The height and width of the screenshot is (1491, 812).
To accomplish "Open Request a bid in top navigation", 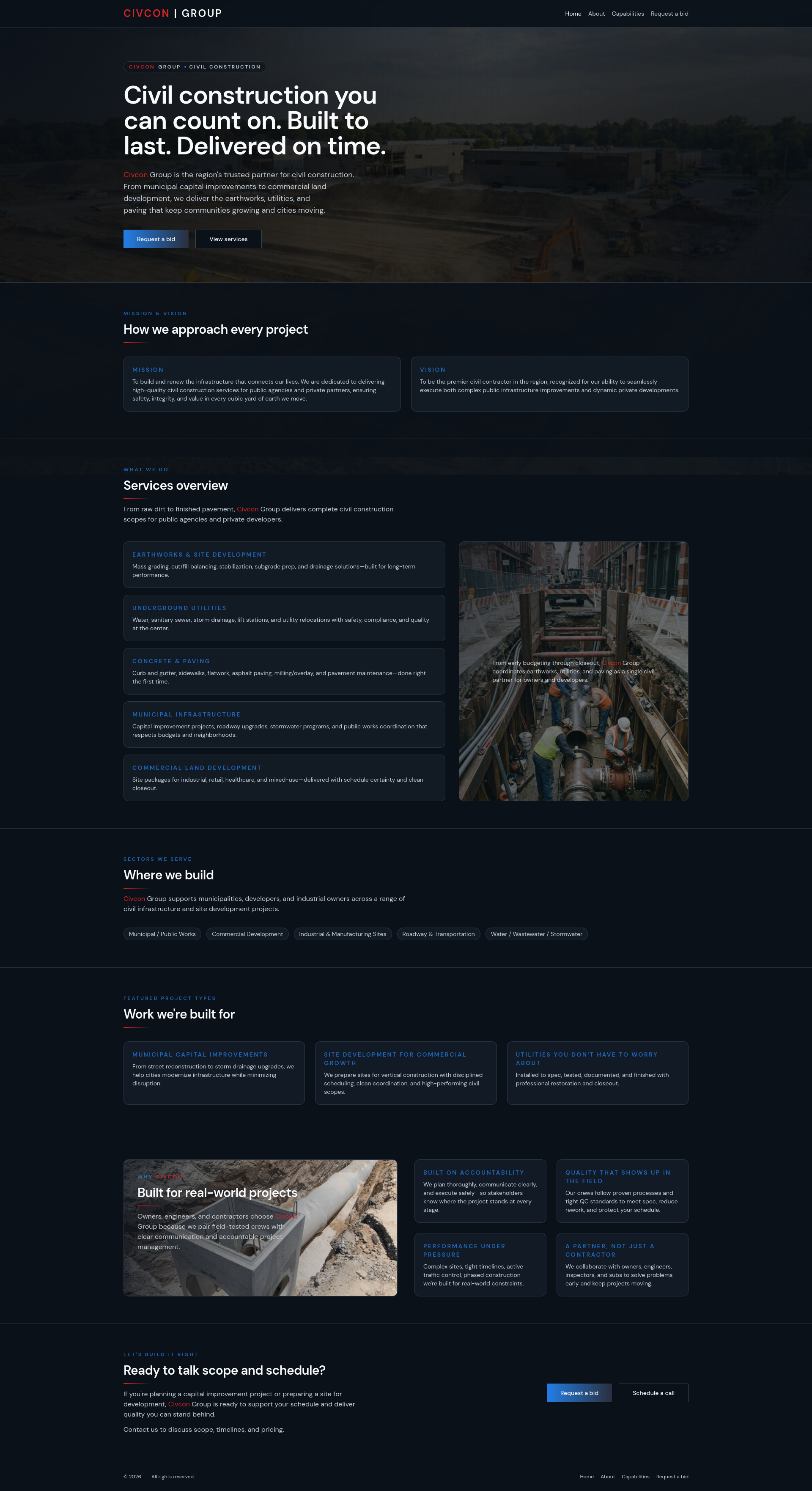I will click(x=669, y=14).
